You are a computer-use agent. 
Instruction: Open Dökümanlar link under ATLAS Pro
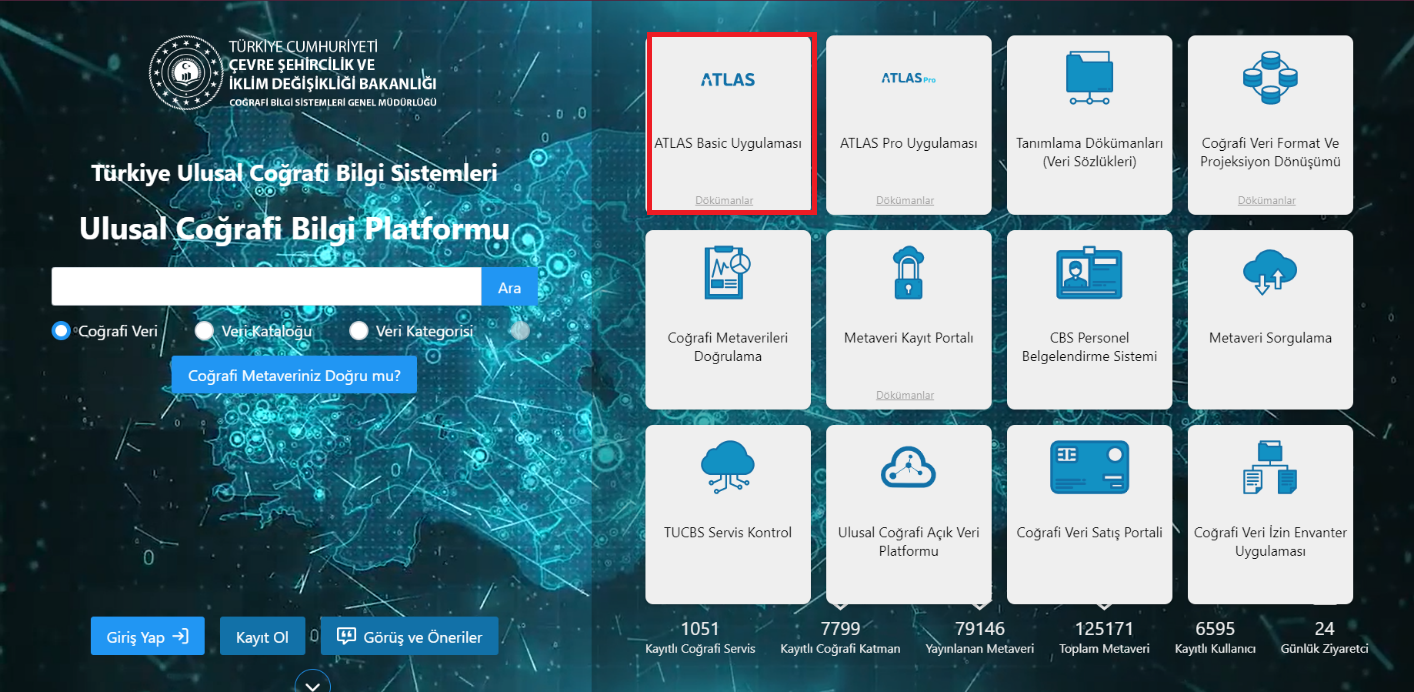coord(905,201)
